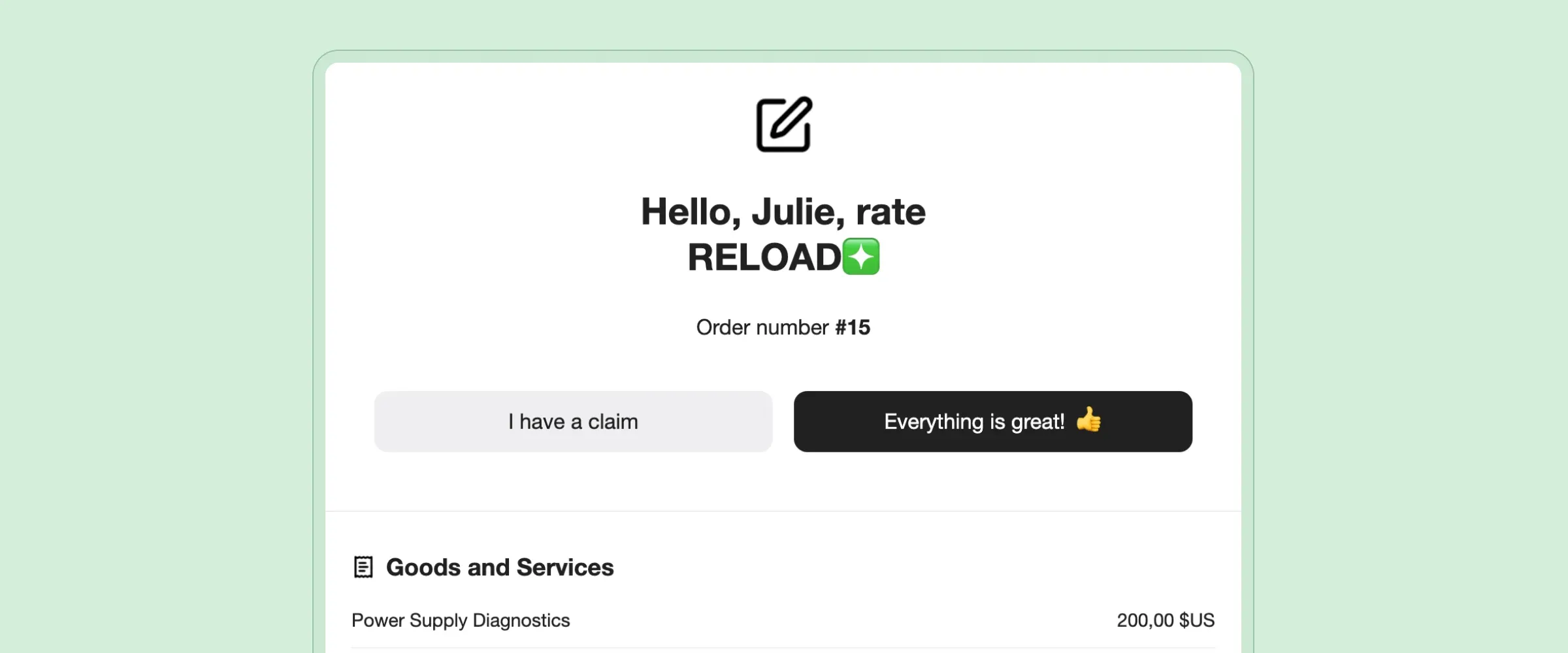Click the RELOAD company name
The height and width of the screenshot is (653, 1568).
pos(764,257)
